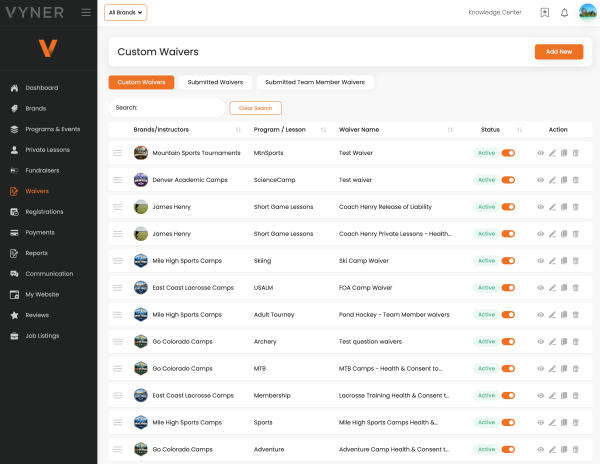Edit the Ski Camp Waiver

(x=552, y=261)
